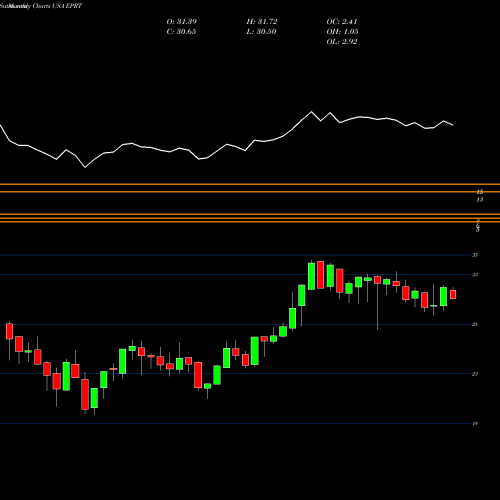This screenshot has width=500, height=500.
Task: Click the low price value L: 30.50
Action: coord(261,32)
